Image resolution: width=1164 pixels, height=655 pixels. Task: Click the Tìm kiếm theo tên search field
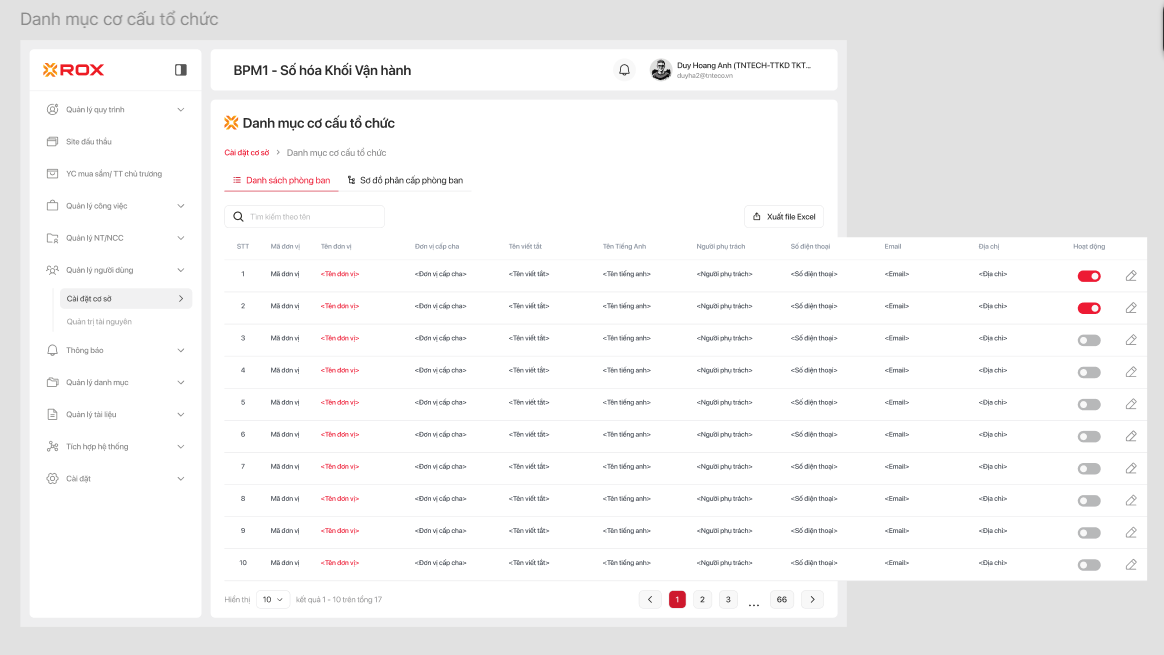point(310,217)
